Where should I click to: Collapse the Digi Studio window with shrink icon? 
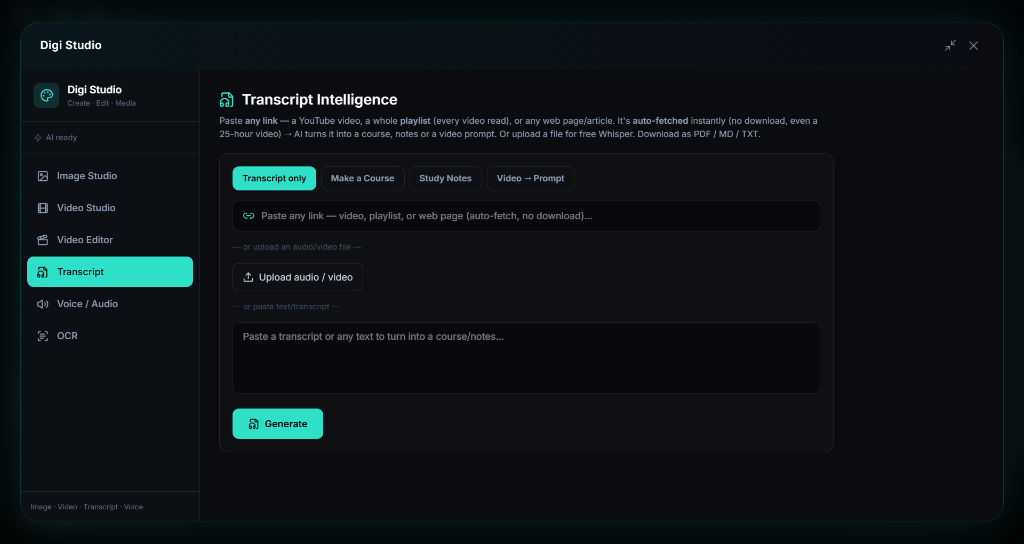(x=950, y=45)
